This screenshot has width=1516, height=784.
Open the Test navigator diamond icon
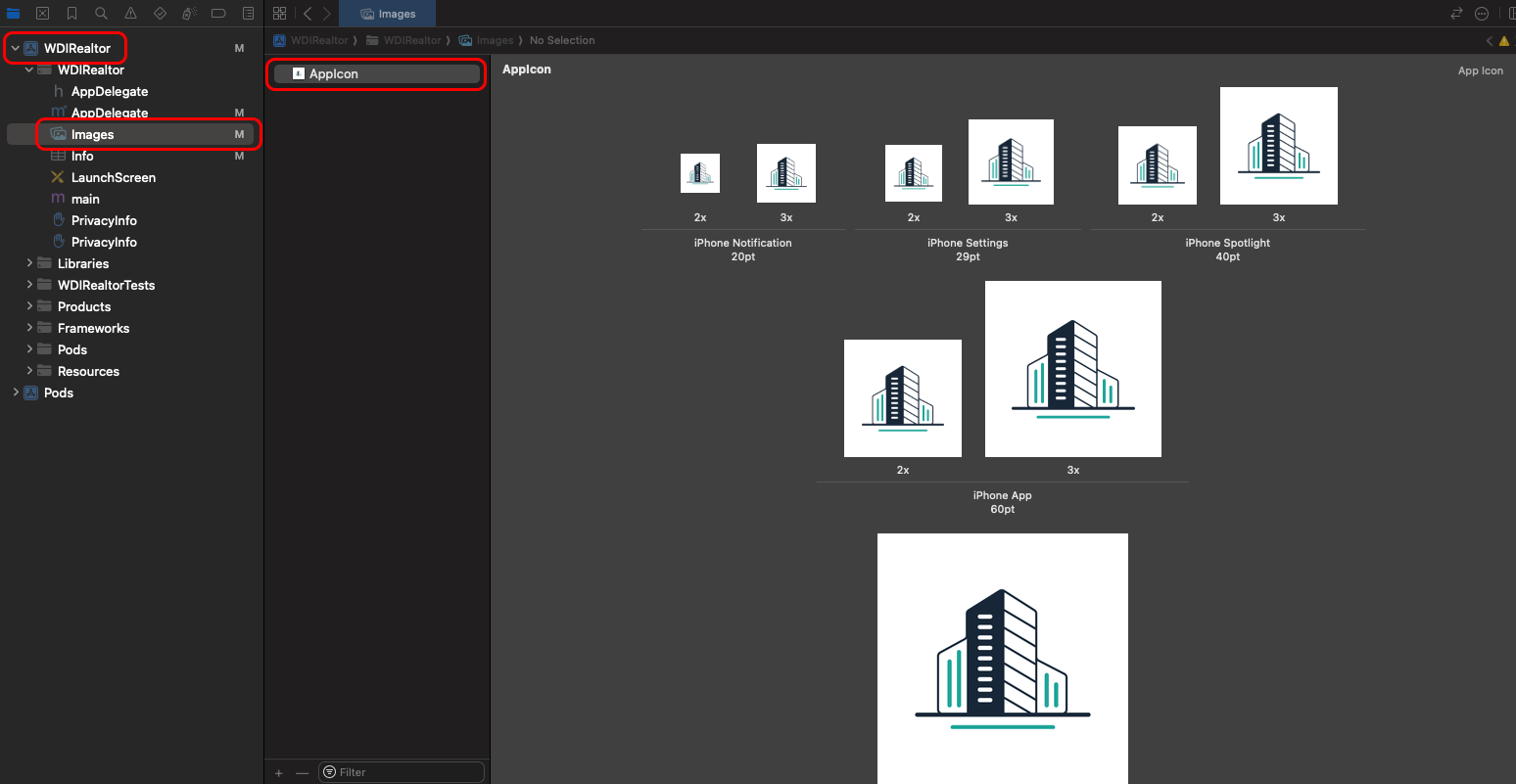point(160,14)
